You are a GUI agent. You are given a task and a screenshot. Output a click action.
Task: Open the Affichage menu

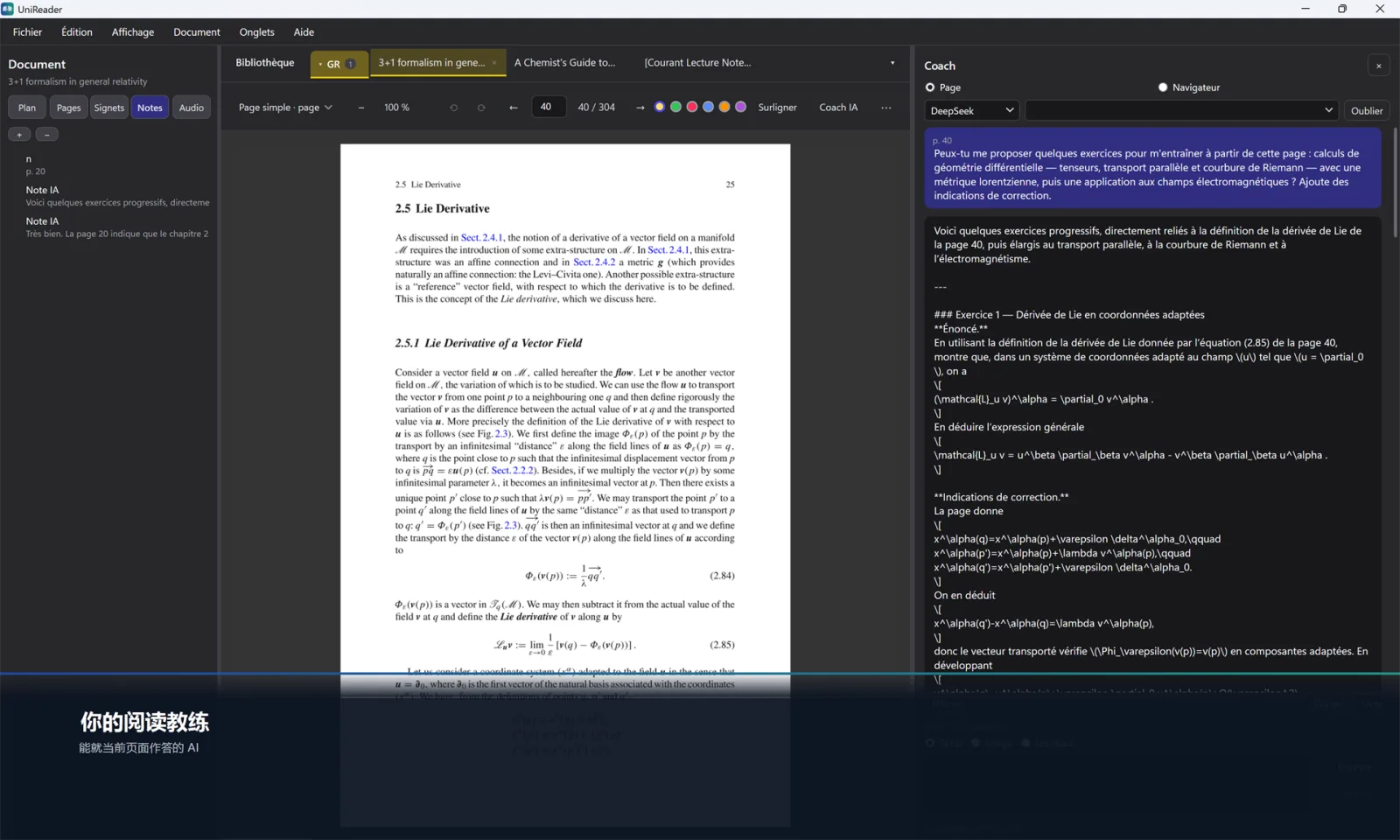coord(133,32)
